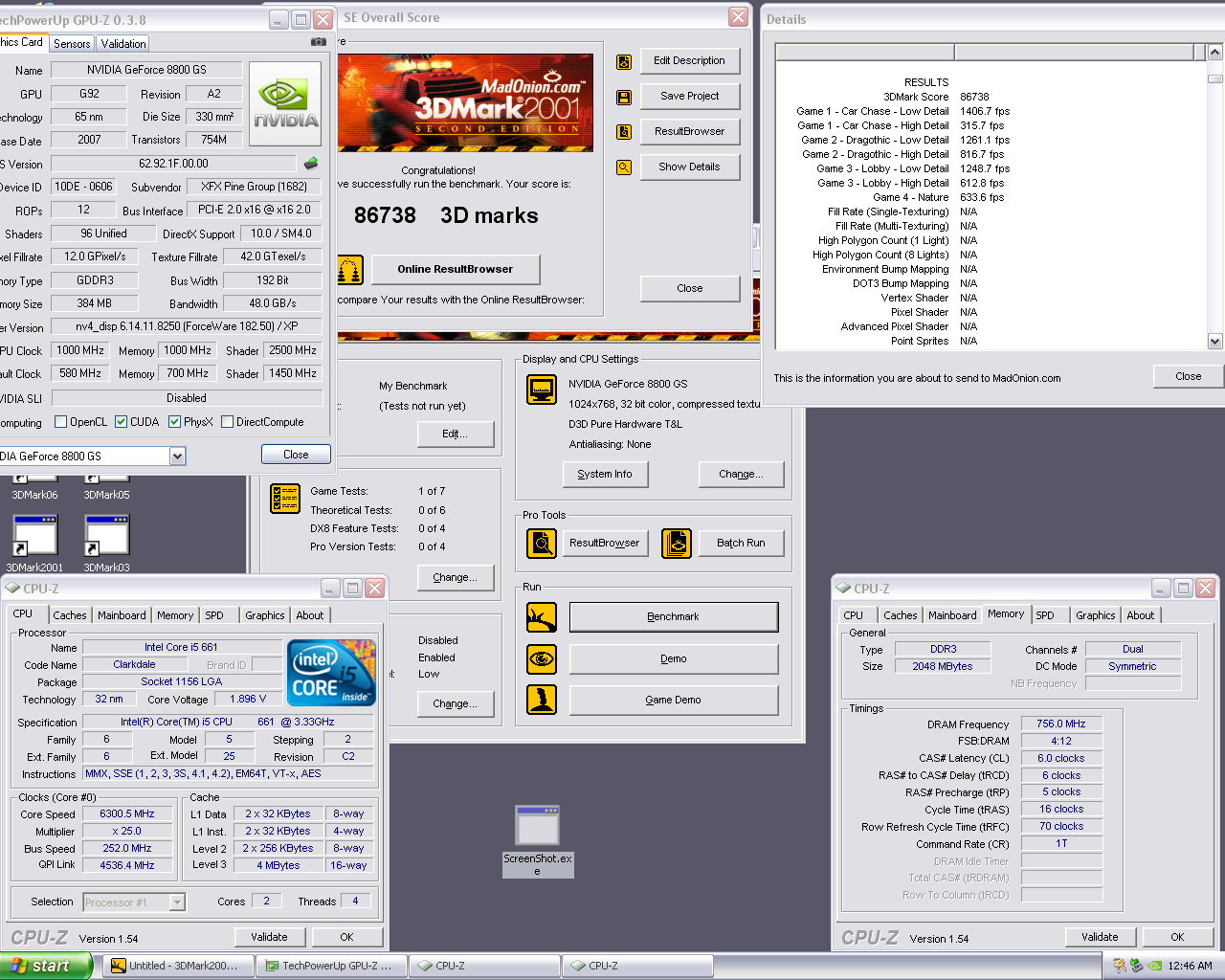Enable the OpenCL checkbox
This screenshot has width=1225, height=980.
click(x=61, y=422)
